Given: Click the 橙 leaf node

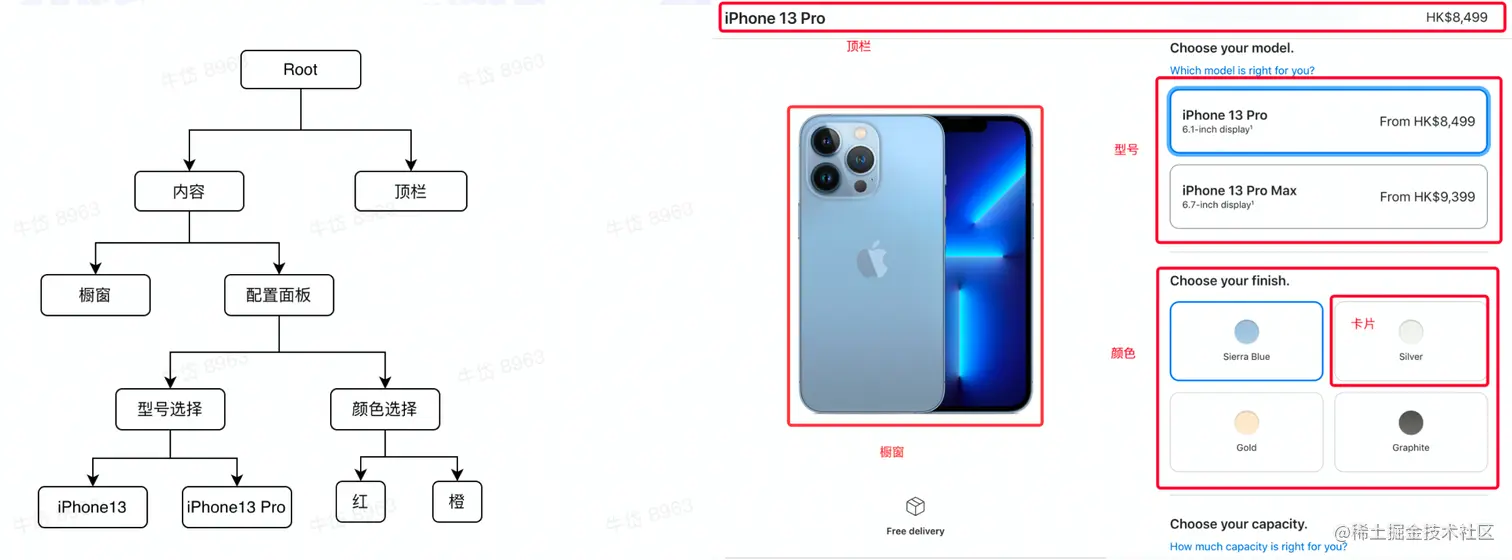Looking at the screenshot, I should click(457, 501).
